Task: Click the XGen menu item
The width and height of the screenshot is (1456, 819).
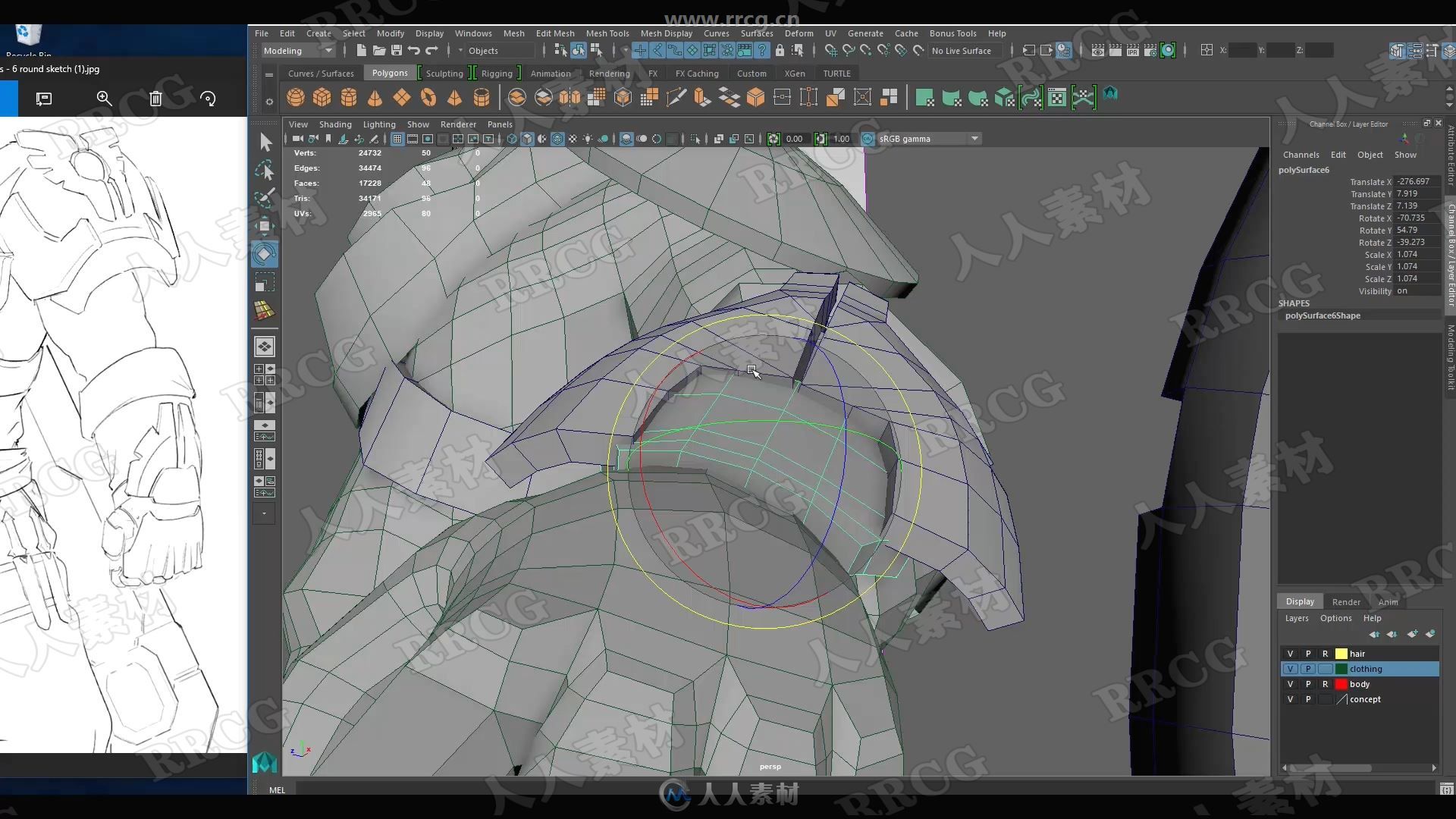Action: pyautogui.click(x=793, y=73)
